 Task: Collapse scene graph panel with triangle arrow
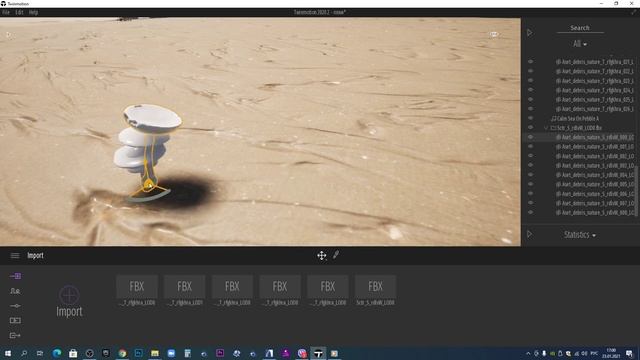[529, 33]
